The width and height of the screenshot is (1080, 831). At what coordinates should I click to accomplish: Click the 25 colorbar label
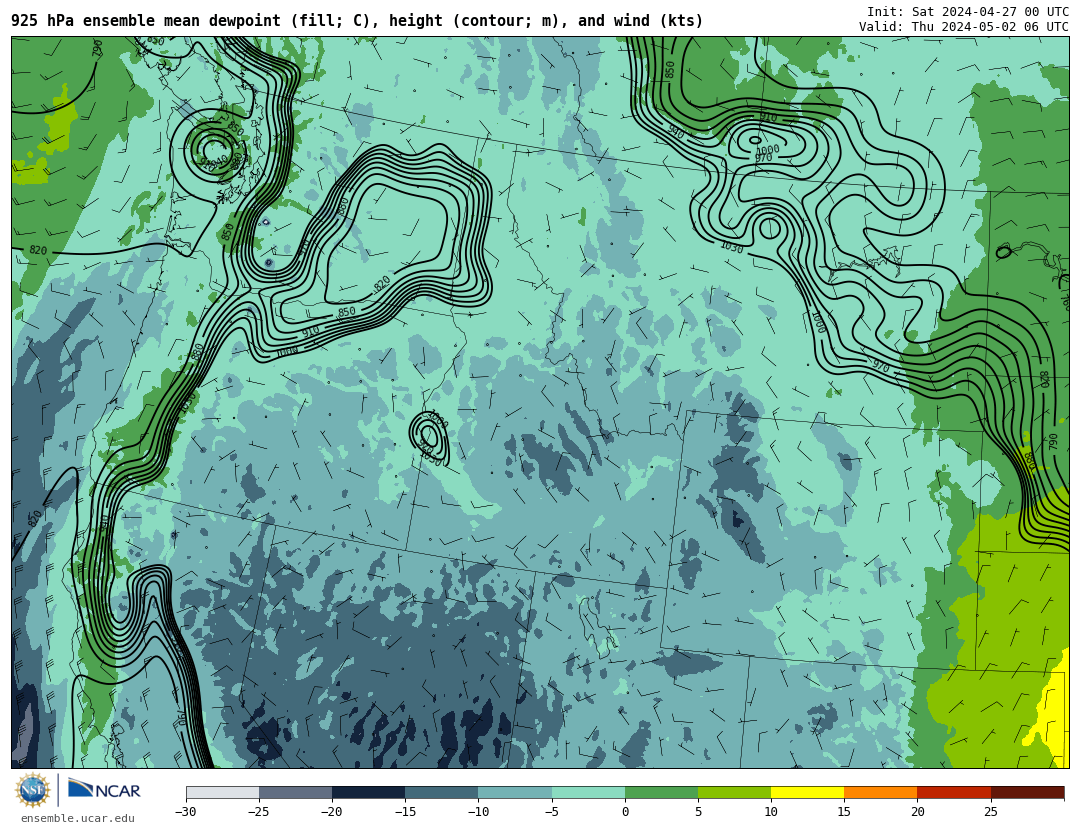point(990,812)
